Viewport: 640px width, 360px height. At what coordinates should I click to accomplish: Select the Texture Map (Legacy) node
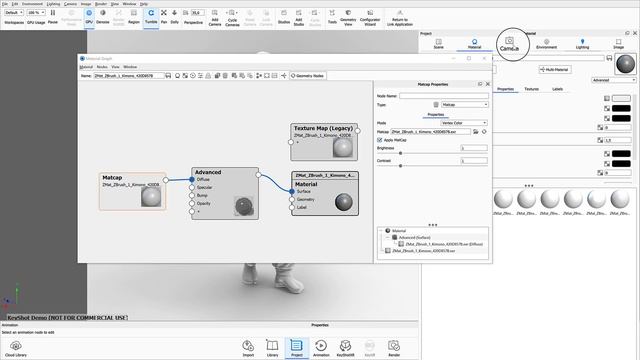(x=324, y=142)
